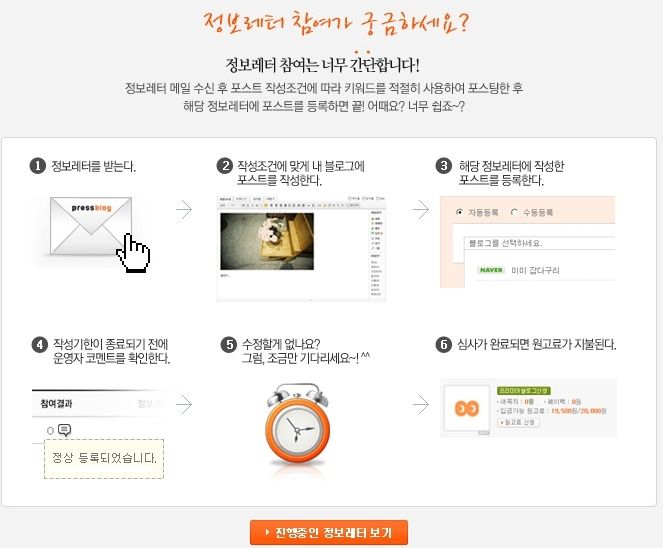Click the 원고료 신청 button
663x548 pixels.
(x=518, y=422)
